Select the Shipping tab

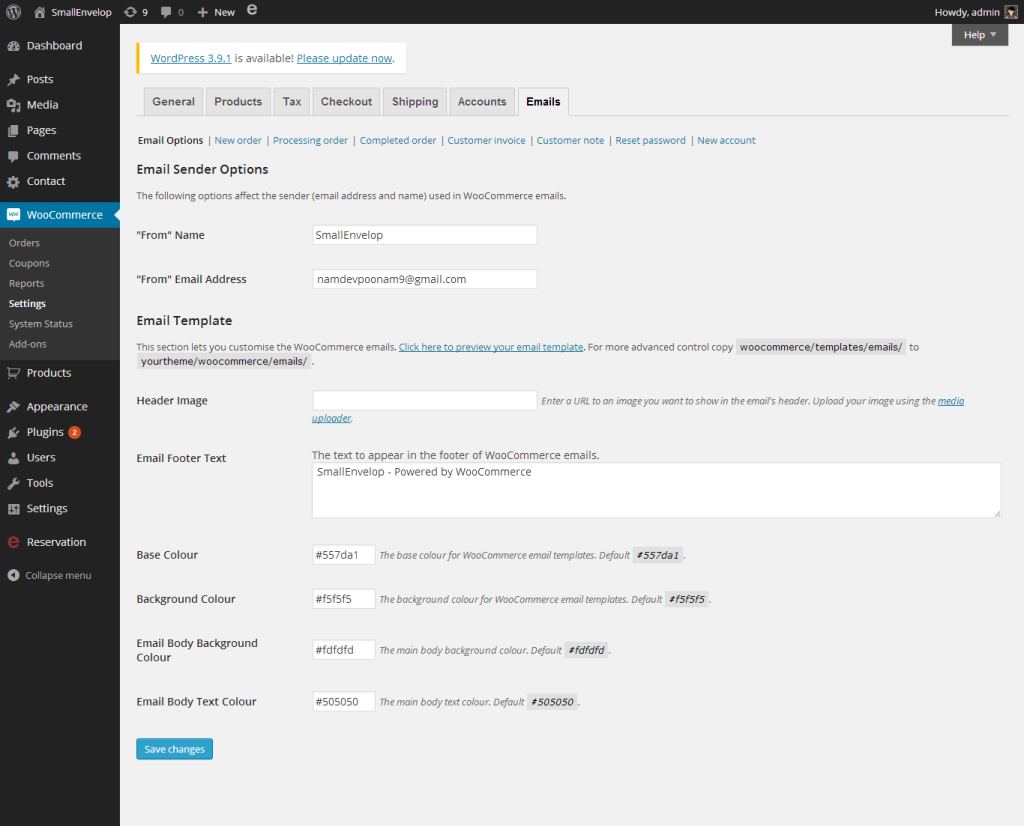pyautogui.click(x=415, y=102)
